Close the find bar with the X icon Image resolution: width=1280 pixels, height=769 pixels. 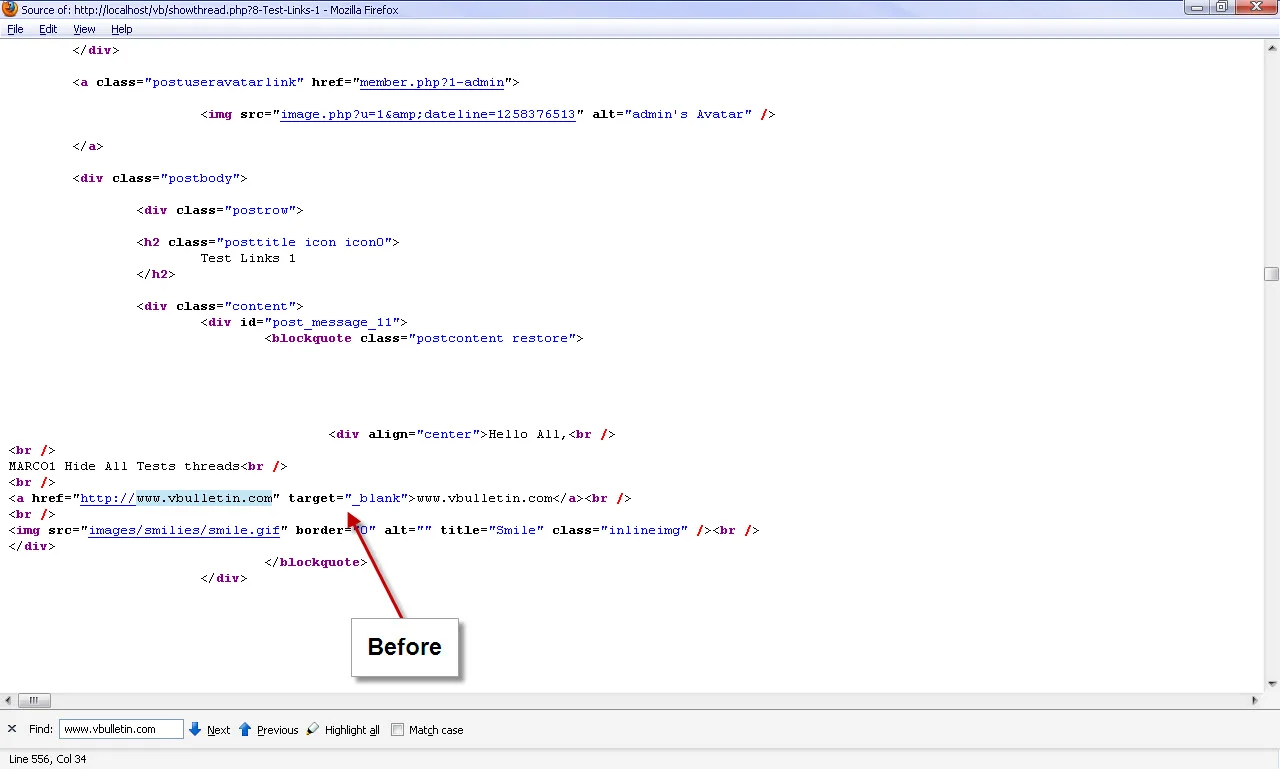[12, 730]
